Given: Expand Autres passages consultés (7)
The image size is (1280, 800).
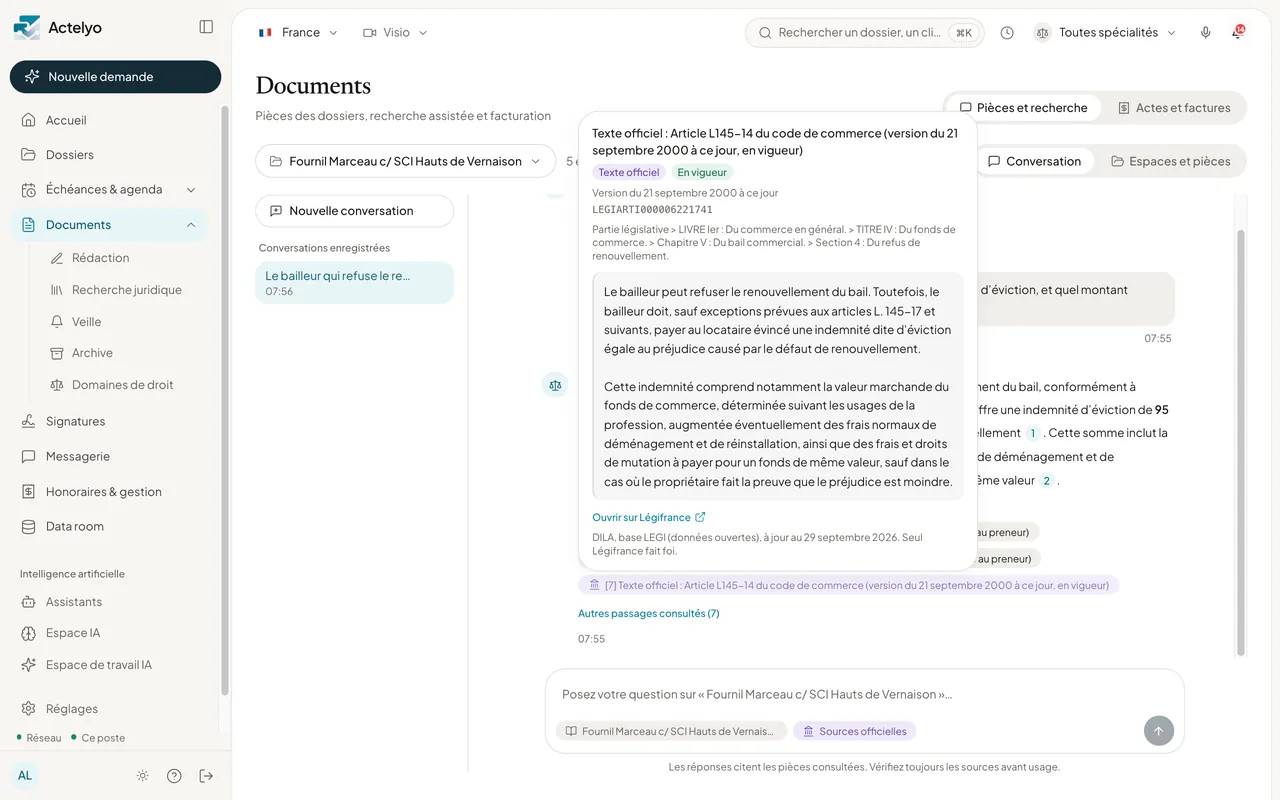Looking at the screenshot, I should (648, 613).
